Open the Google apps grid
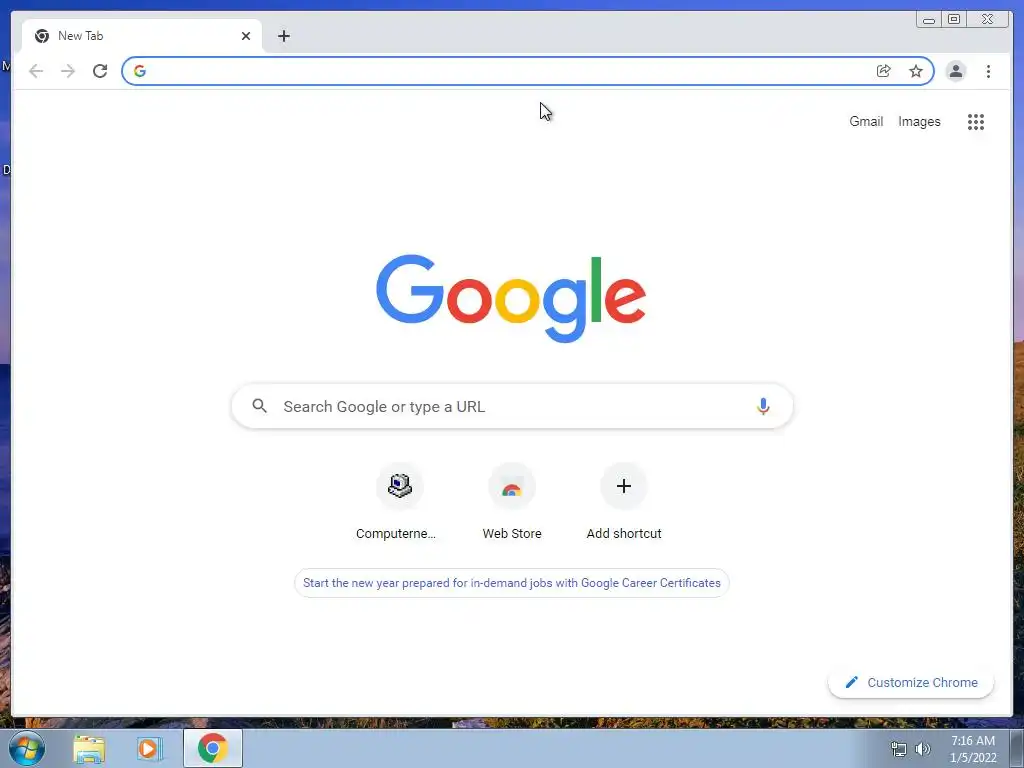 point(976,121)
